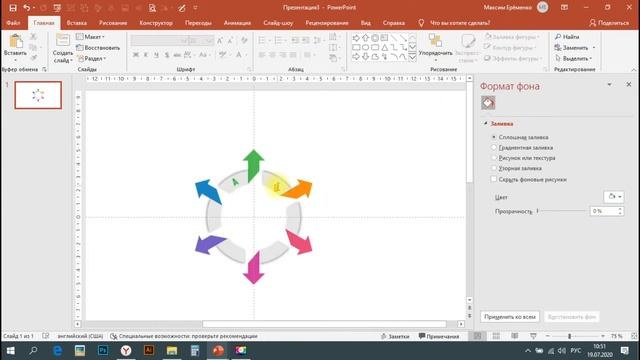Switch to Animations (Анимация) tab

[237, 23]
